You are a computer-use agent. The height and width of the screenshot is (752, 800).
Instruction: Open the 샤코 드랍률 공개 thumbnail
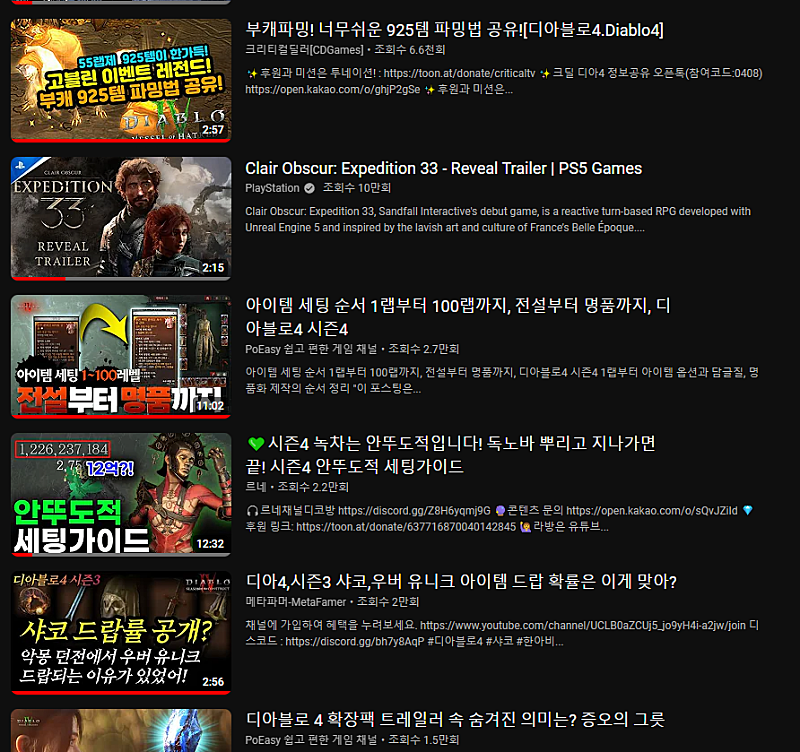[121, 633]
